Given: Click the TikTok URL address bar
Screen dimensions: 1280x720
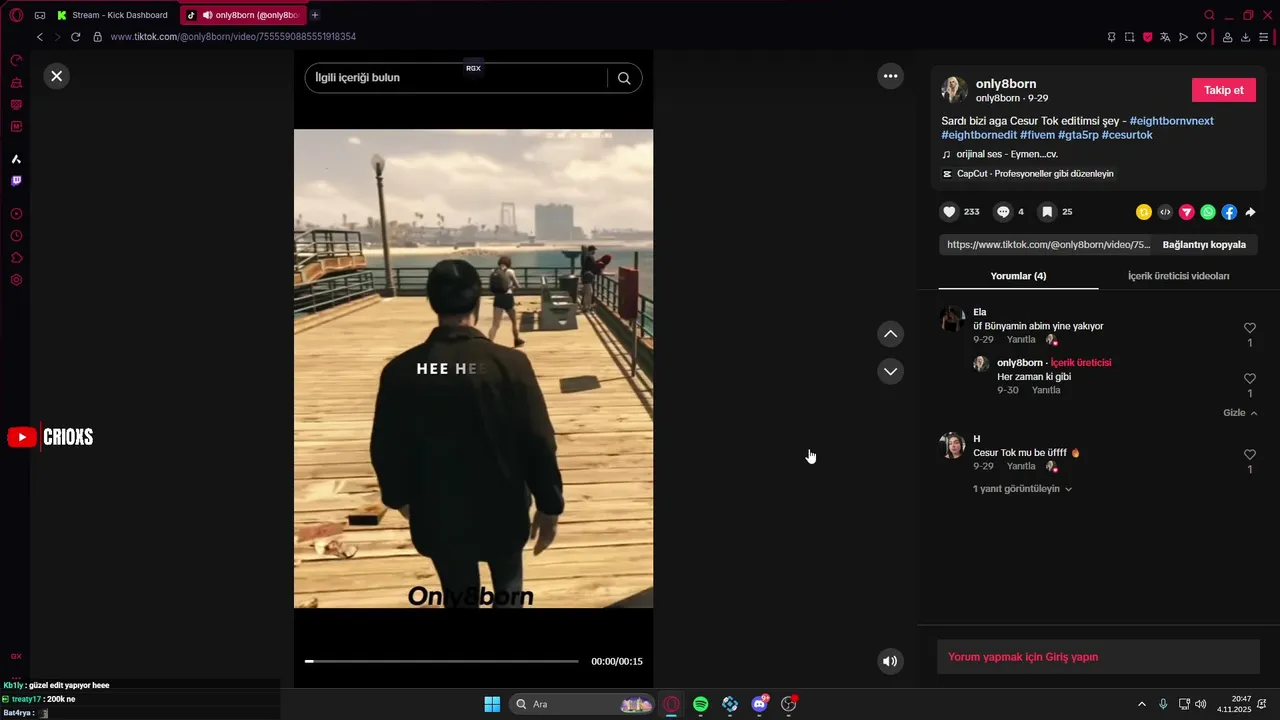Looking at the screenshot, I should coord(233,37).
